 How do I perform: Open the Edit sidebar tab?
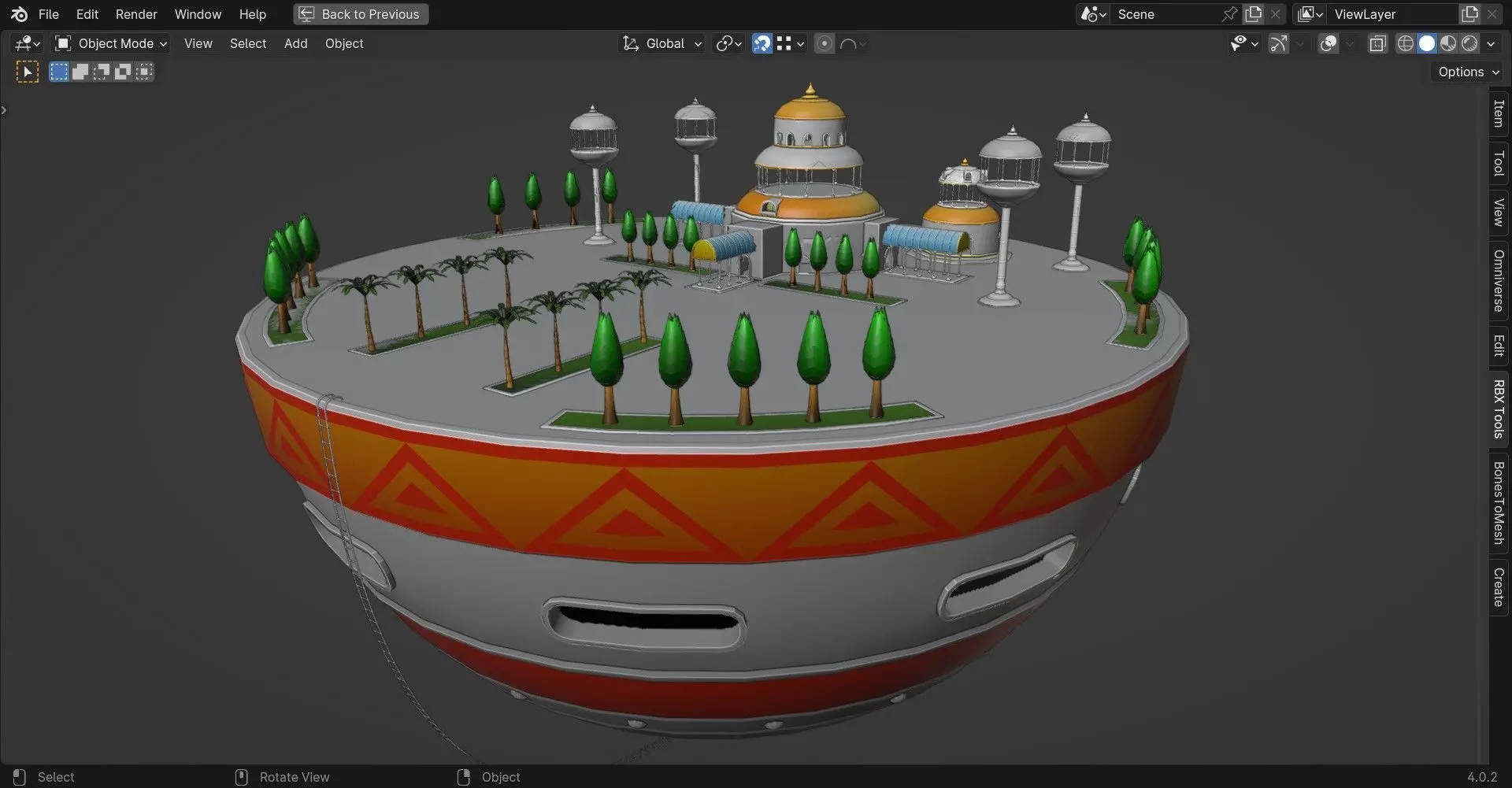[x=1499, y=346]
